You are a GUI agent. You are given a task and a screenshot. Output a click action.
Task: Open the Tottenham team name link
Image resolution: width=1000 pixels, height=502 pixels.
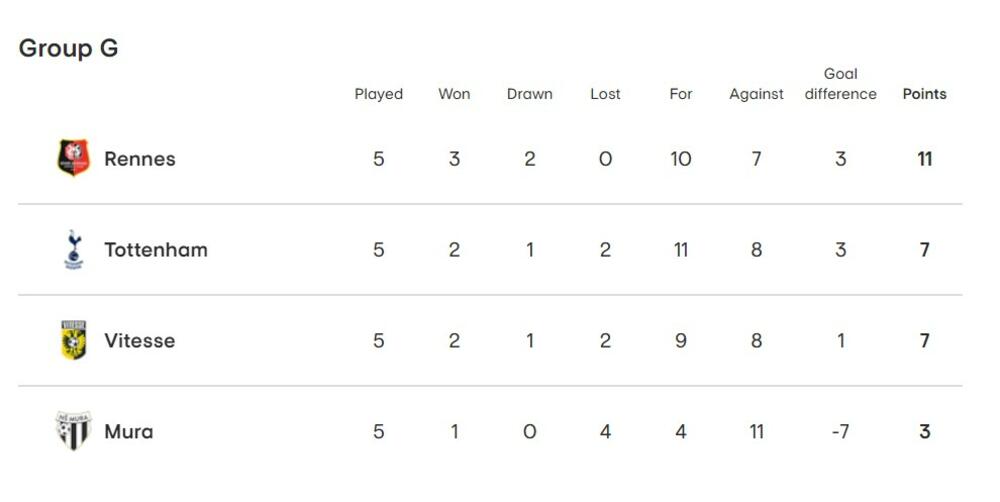pos(156,250)
